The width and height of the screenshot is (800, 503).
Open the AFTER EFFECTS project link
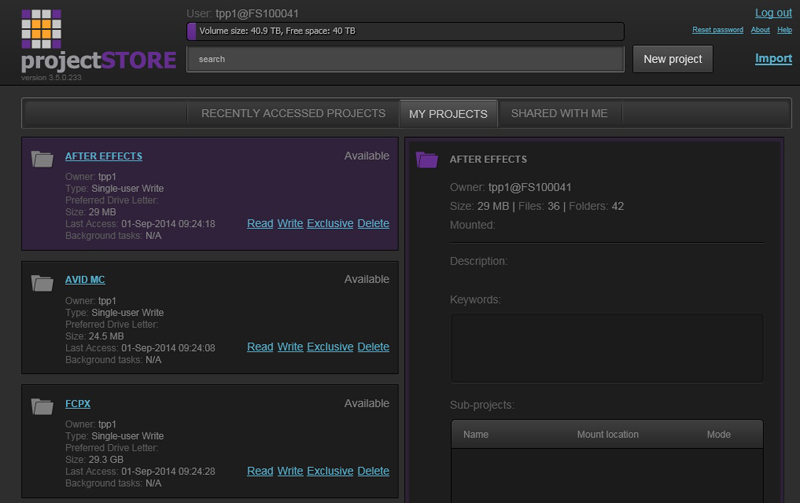coord(103,156)
